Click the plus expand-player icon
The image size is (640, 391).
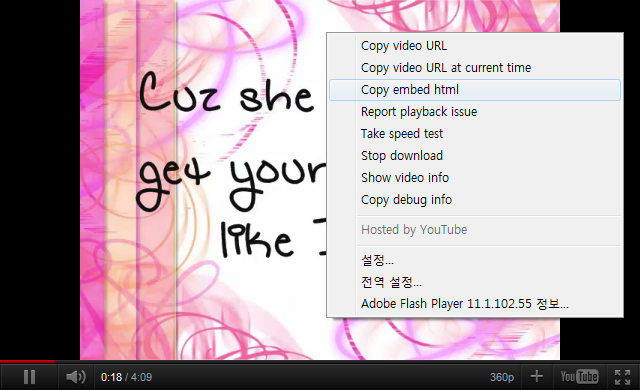pos(536,376)
